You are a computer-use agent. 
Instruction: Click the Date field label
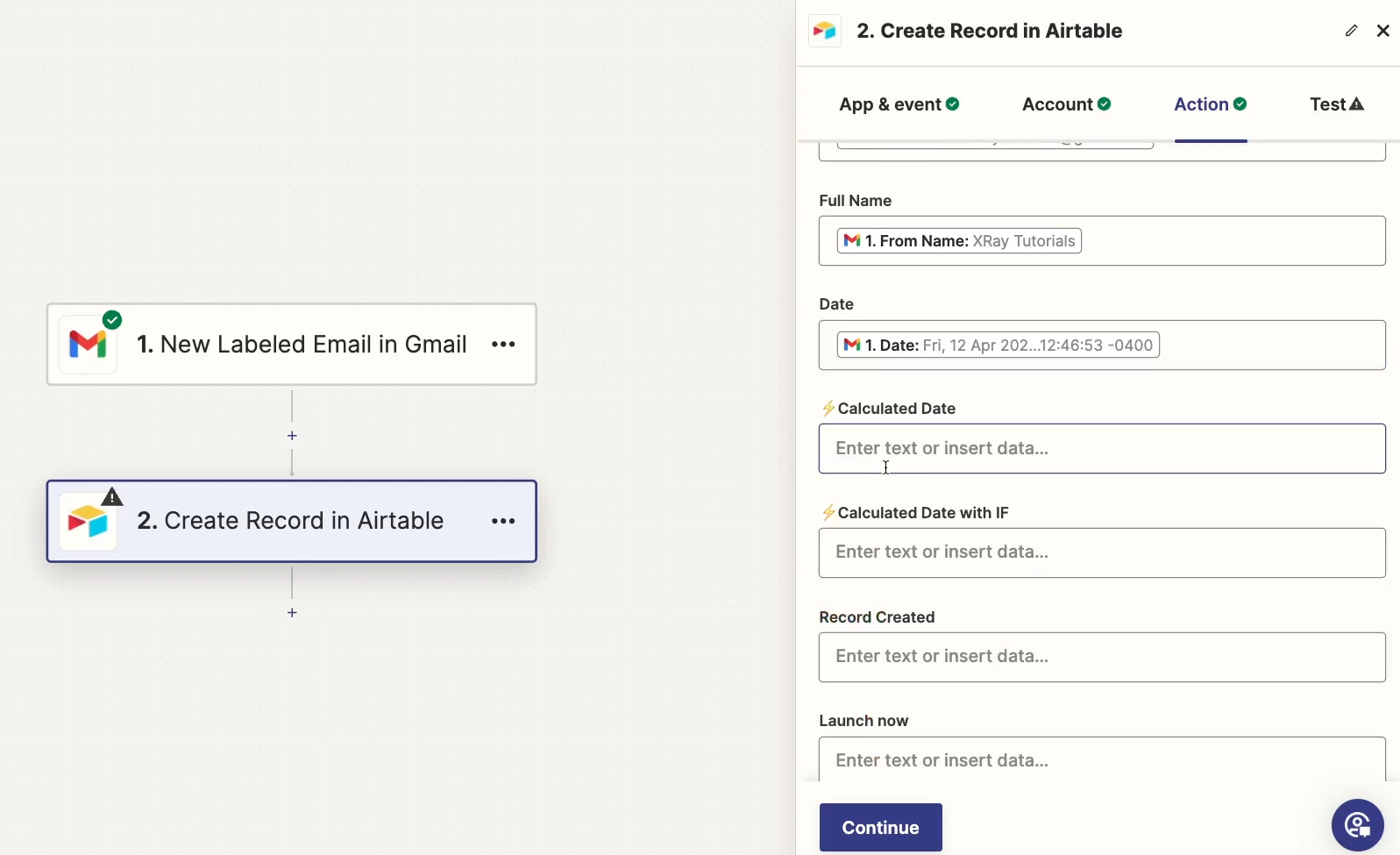(x=836, y=304)
